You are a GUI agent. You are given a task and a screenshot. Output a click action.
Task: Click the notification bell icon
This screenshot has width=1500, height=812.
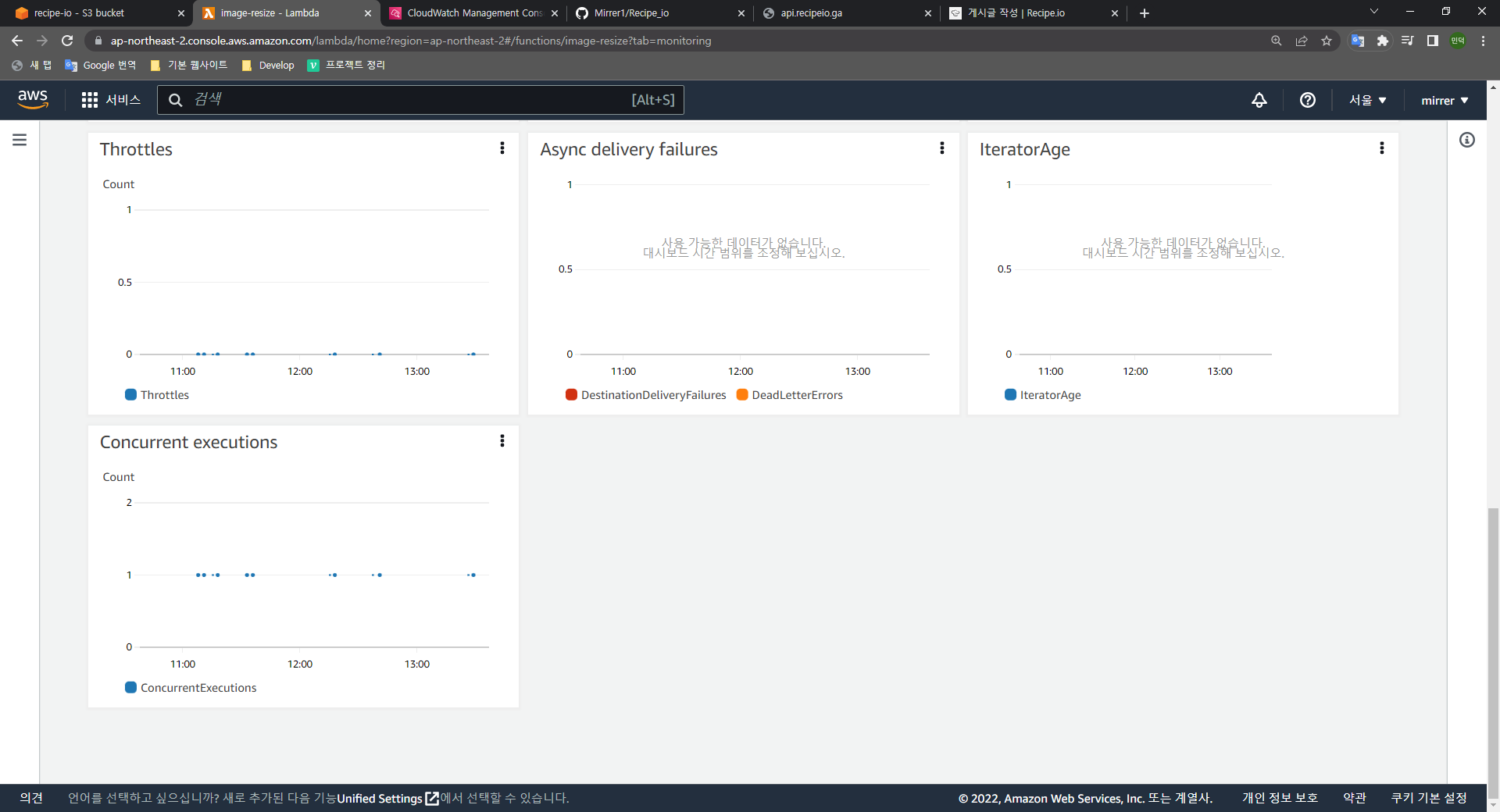[1259, 100]
